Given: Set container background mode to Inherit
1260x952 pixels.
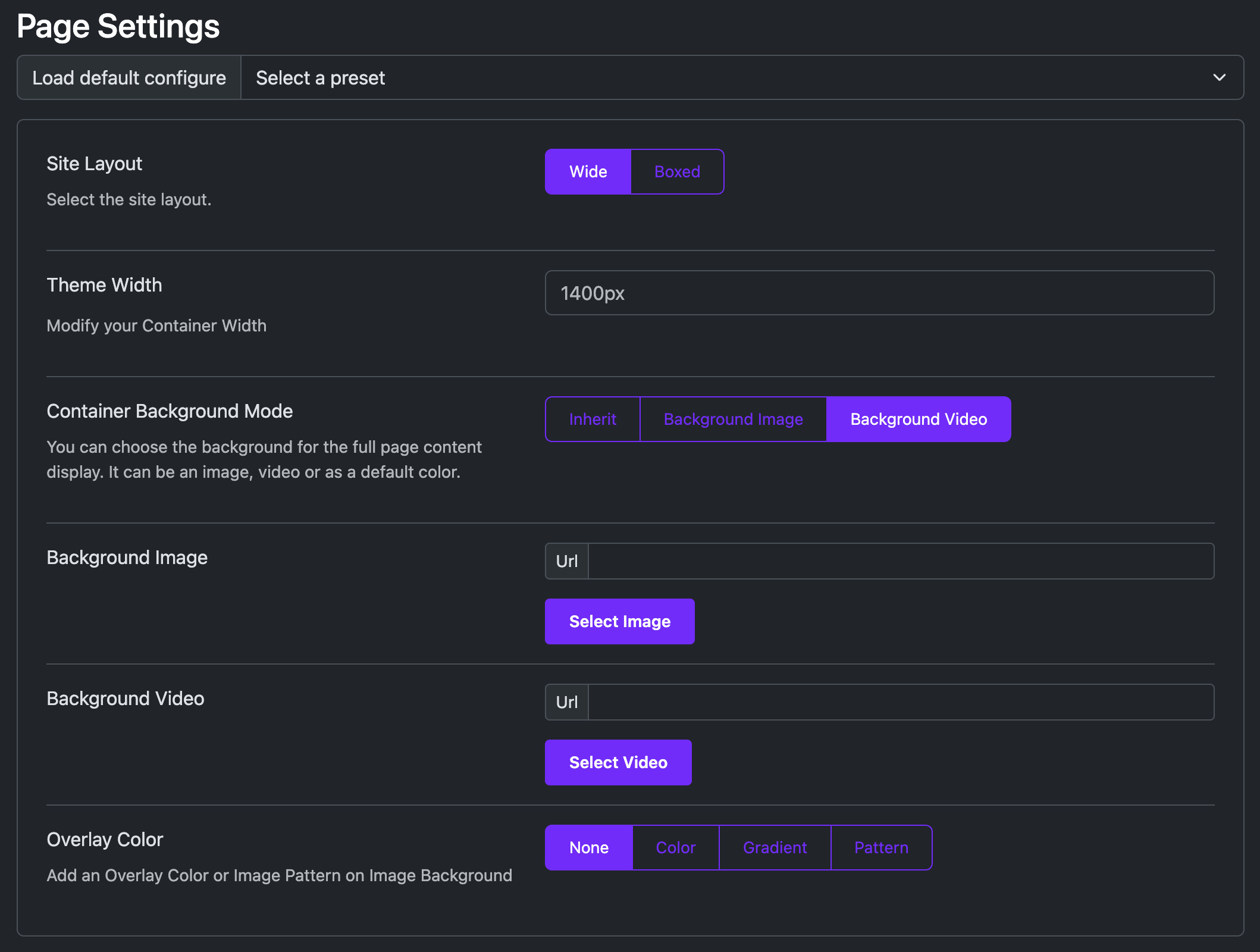Looking at the screenshot, I should [593, 419].
